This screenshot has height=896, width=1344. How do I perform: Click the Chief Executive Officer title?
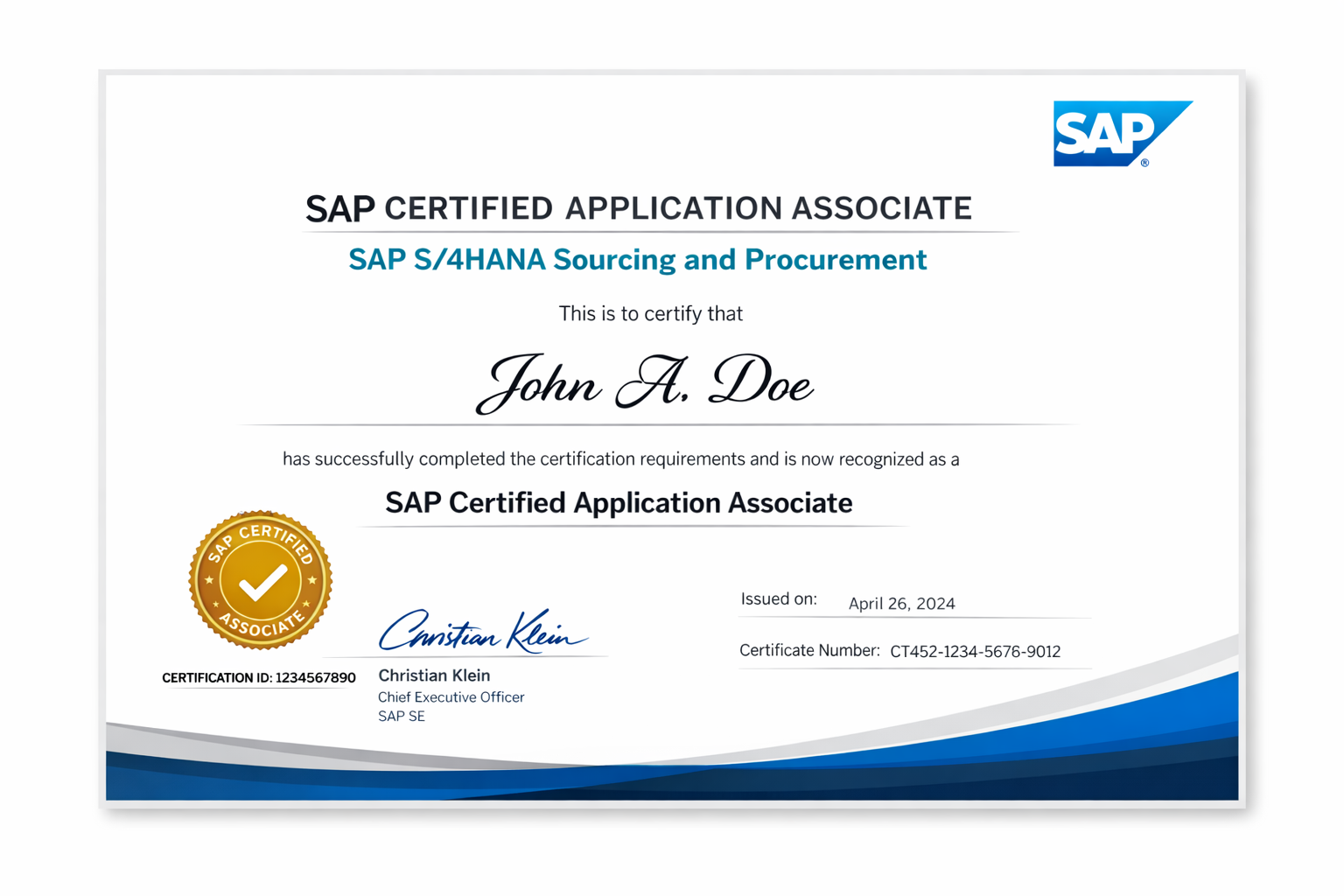pyautogui.click(x=451, y=697)
